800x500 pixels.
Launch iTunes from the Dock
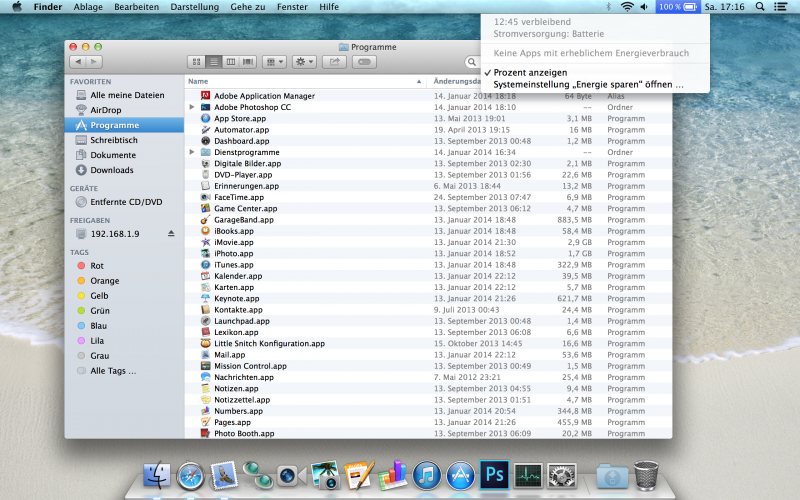427,475
